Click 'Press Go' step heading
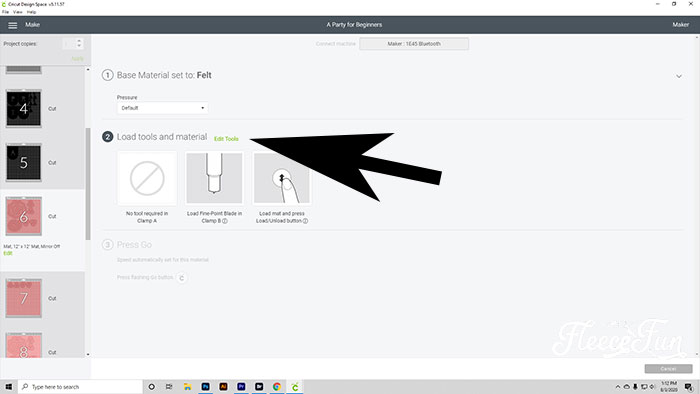 134,245
